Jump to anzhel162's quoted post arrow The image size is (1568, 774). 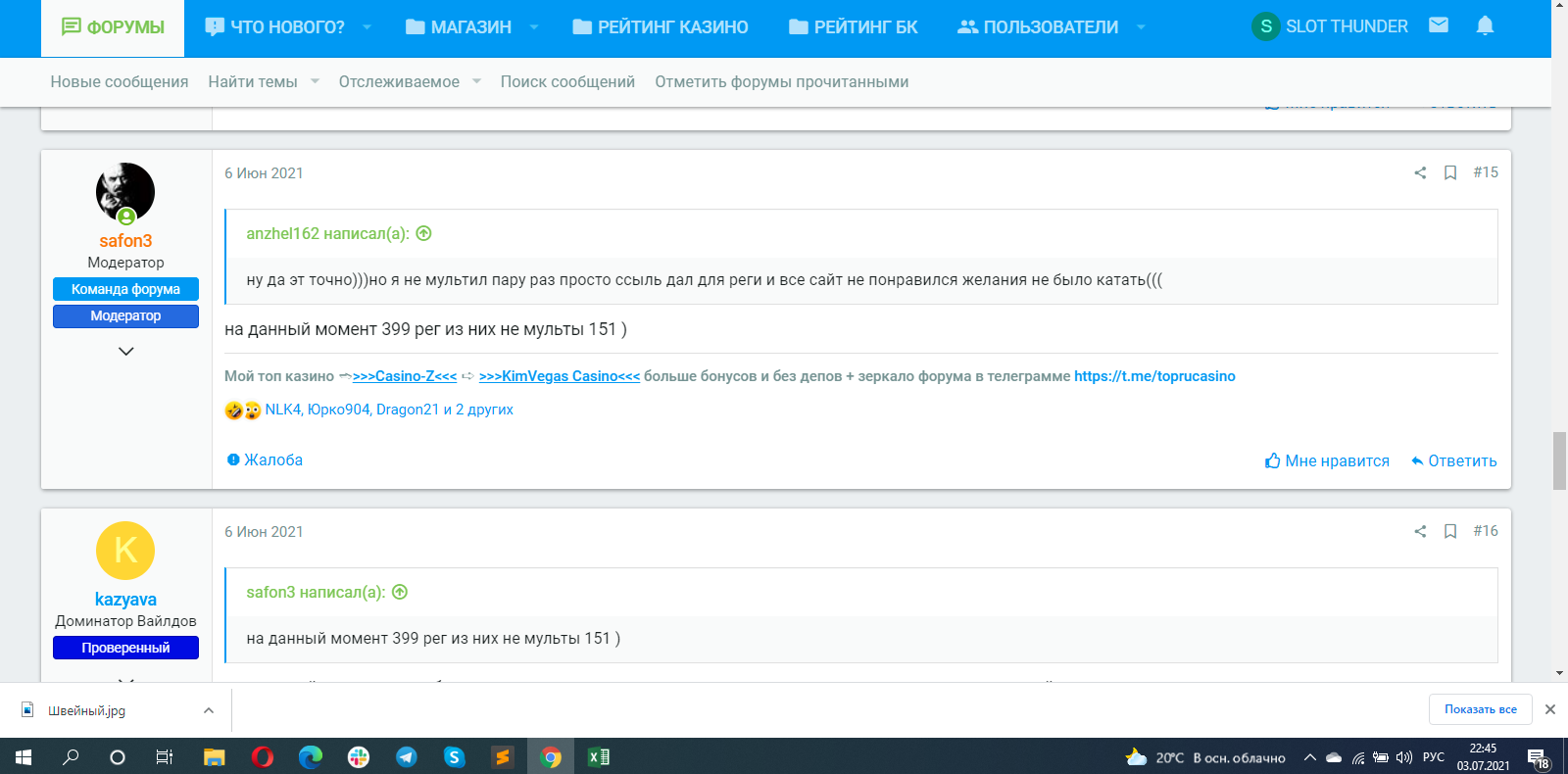[423, 233]
